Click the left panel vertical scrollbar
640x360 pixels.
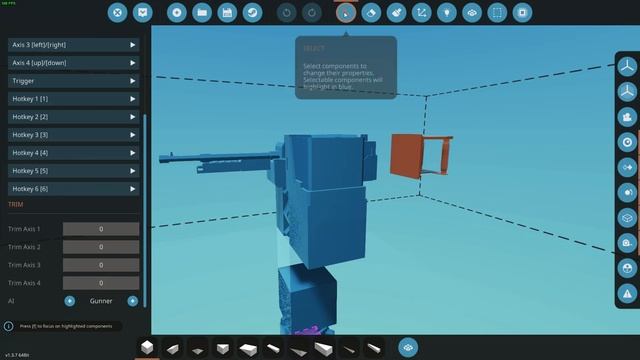[x=145, y=210]
